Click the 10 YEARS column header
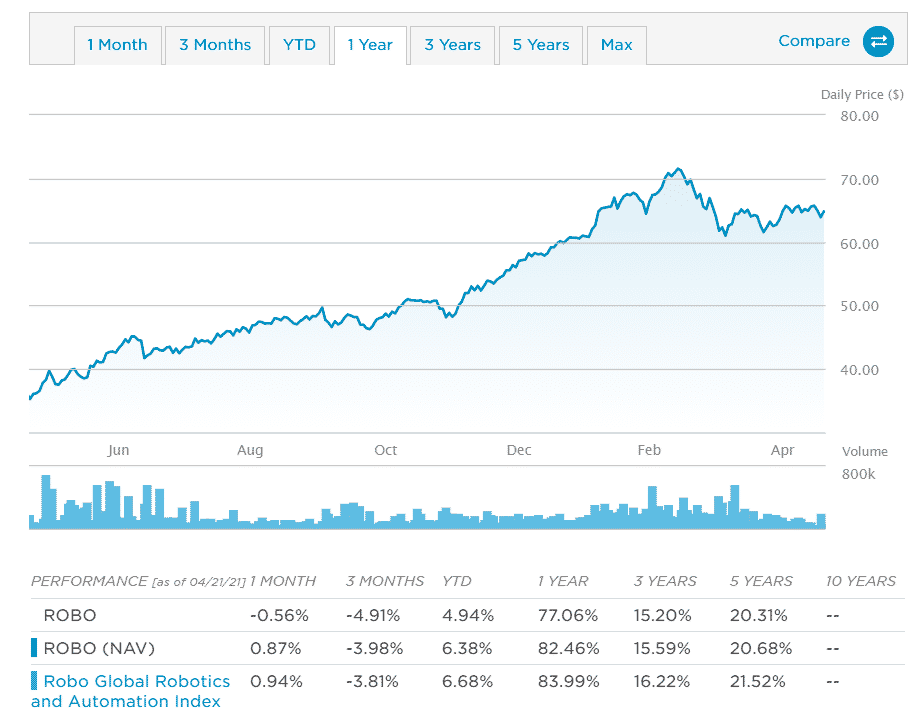The width and height of the screenshot is (923, 712). tap(861, 581)
